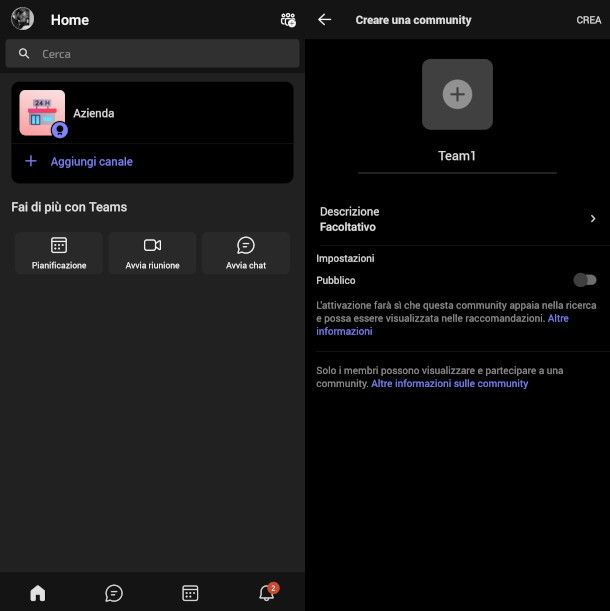Edit the Team1 community name field

457,156
